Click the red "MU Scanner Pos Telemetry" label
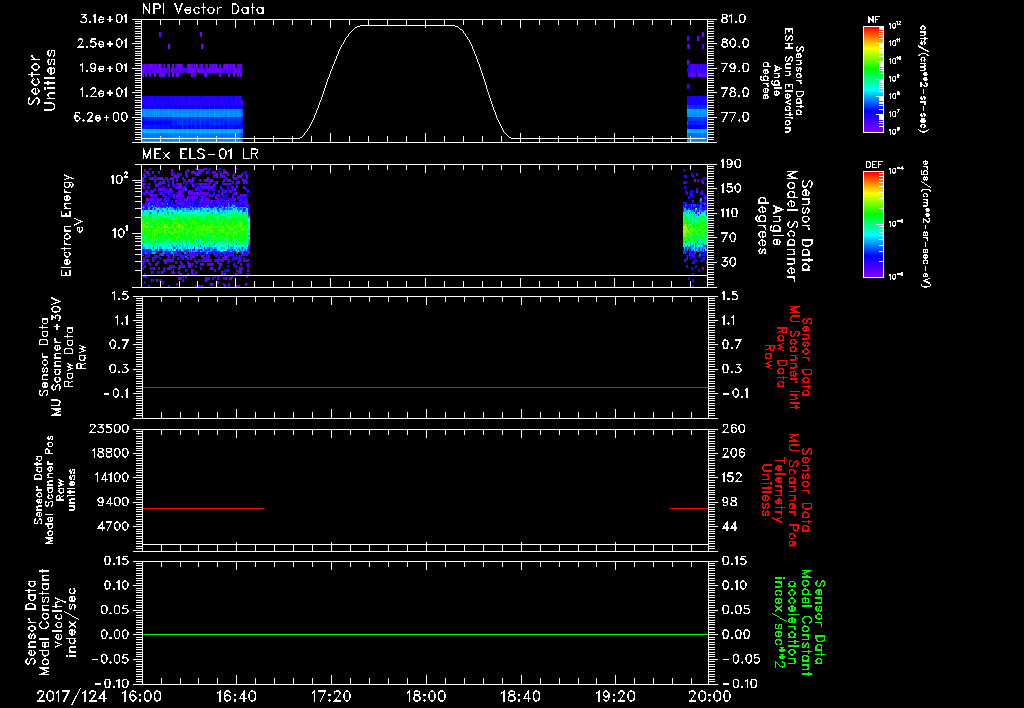This screenshot has height=708, width=1024. pos(787,491)
